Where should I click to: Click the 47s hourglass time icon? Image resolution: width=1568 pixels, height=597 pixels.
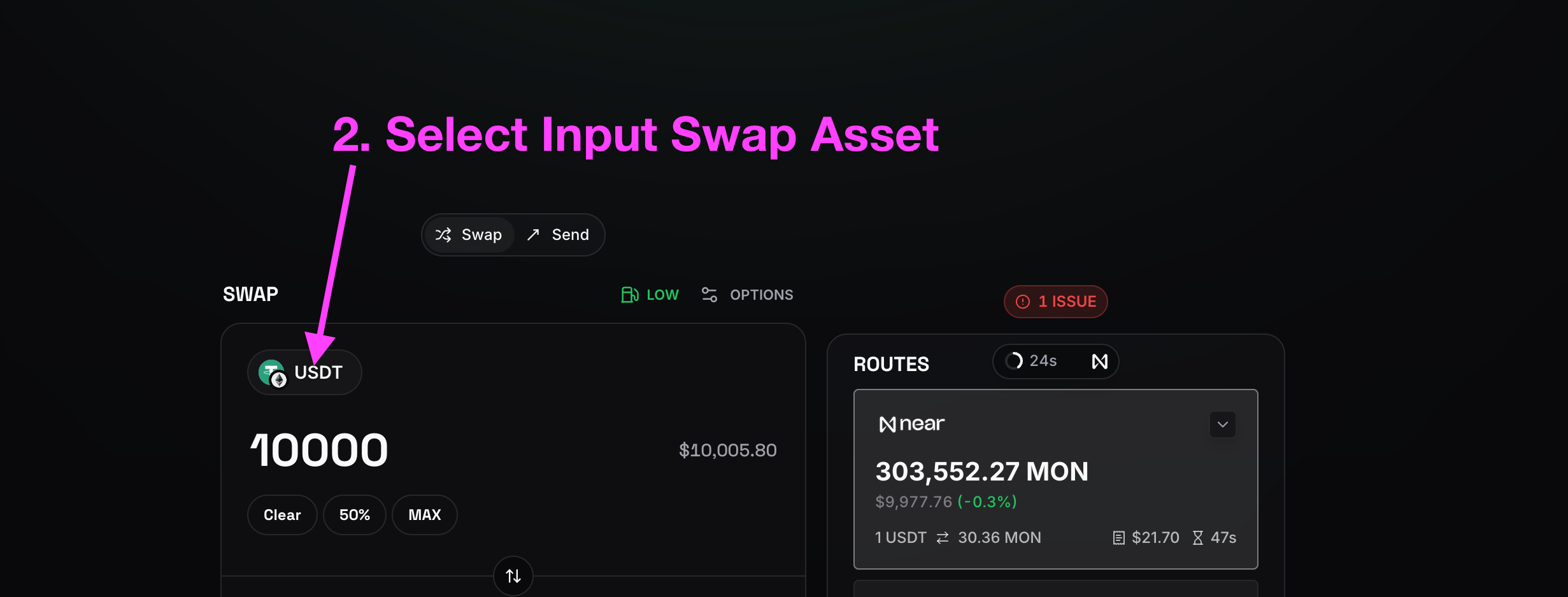(1197, 538)
